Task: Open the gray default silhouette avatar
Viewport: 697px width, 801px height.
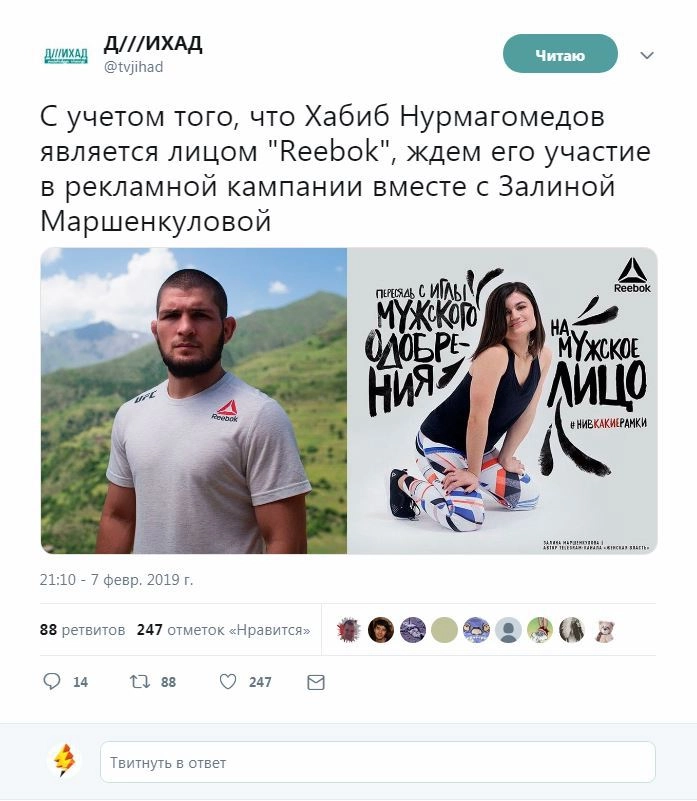Action: (x=508, y=630)
